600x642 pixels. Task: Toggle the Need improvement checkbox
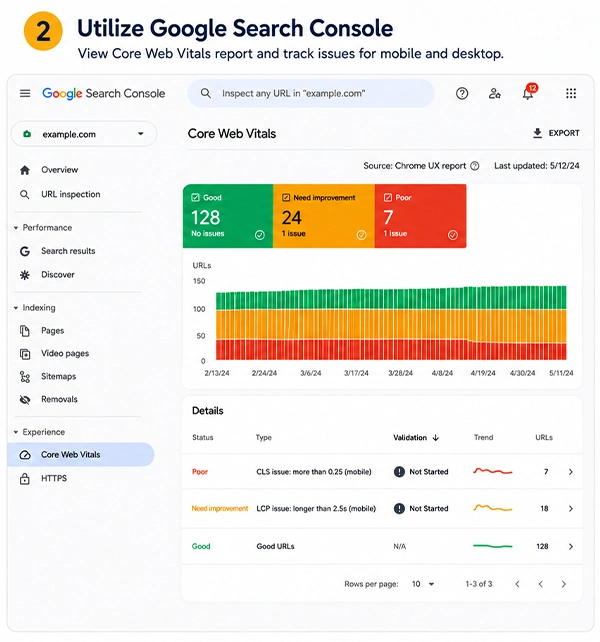286,198
